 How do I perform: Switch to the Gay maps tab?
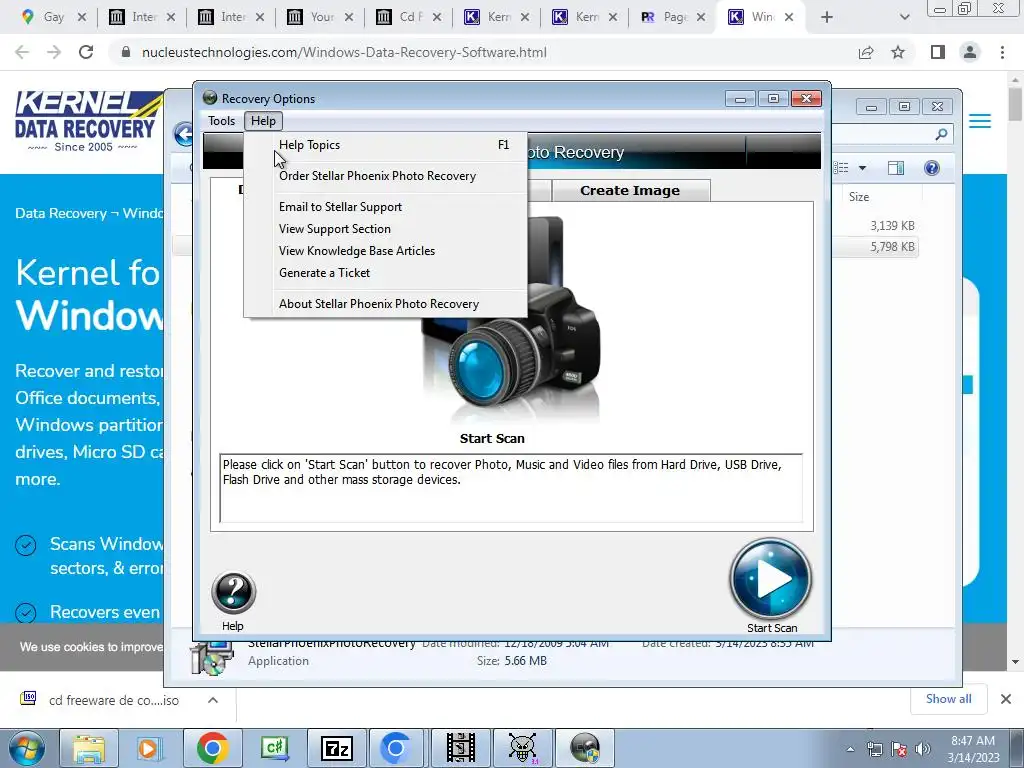coord(52,17)
